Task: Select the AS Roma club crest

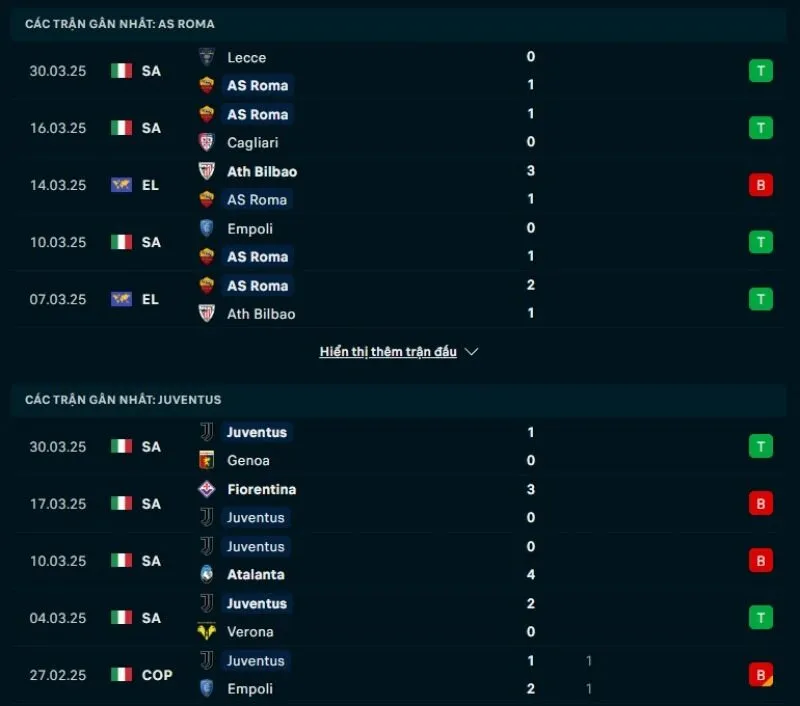Action: (208, 85)
